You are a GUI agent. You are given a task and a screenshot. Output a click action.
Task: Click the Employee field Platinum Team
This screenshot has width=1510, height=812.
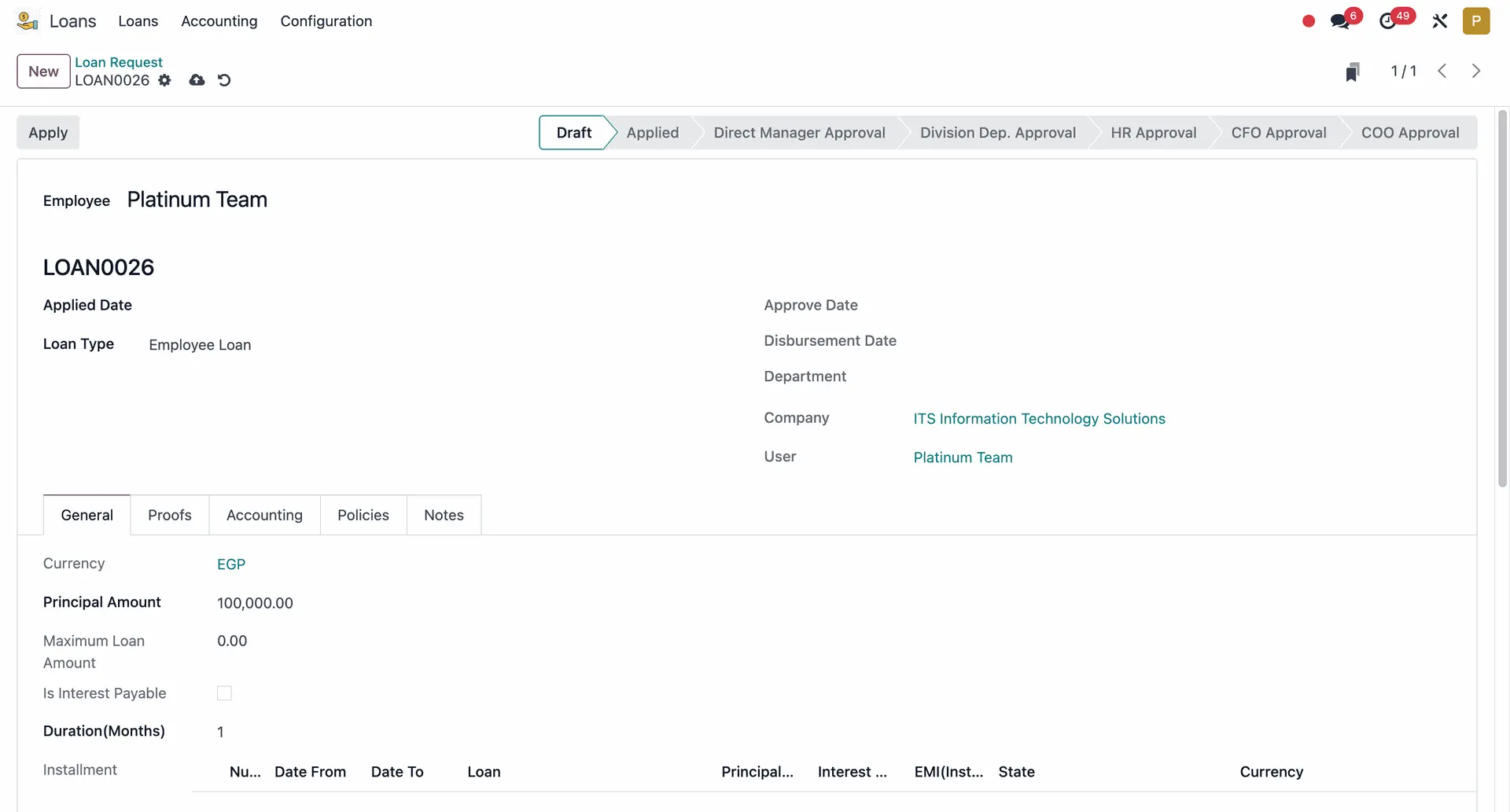(x=197, y=200)
